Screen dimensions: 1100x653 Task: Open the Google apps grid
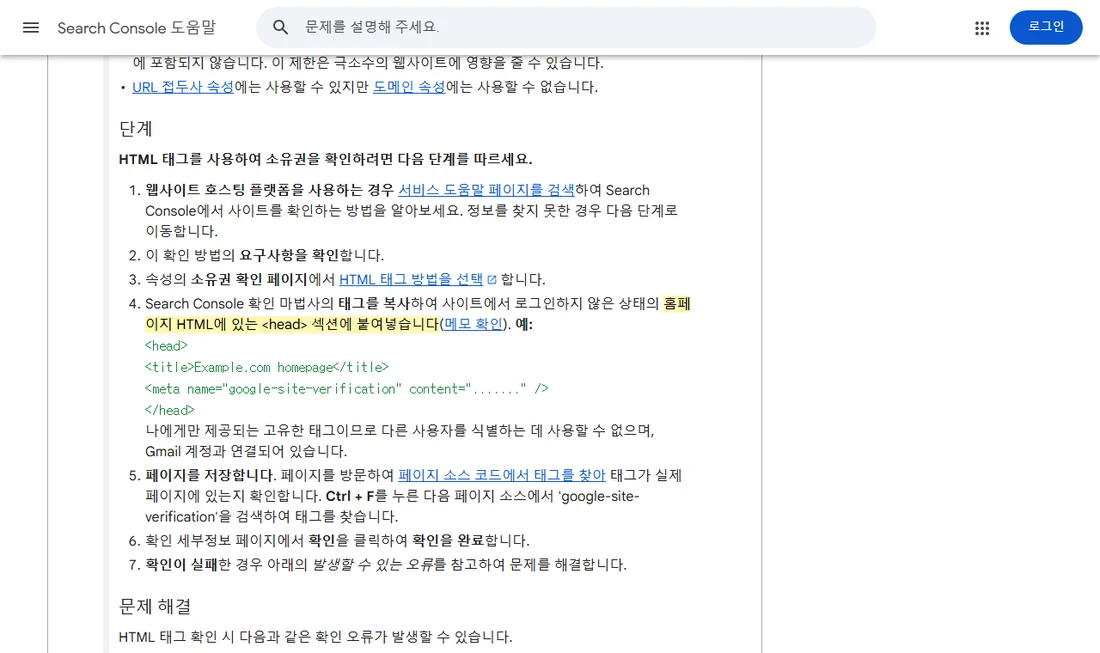981,27
